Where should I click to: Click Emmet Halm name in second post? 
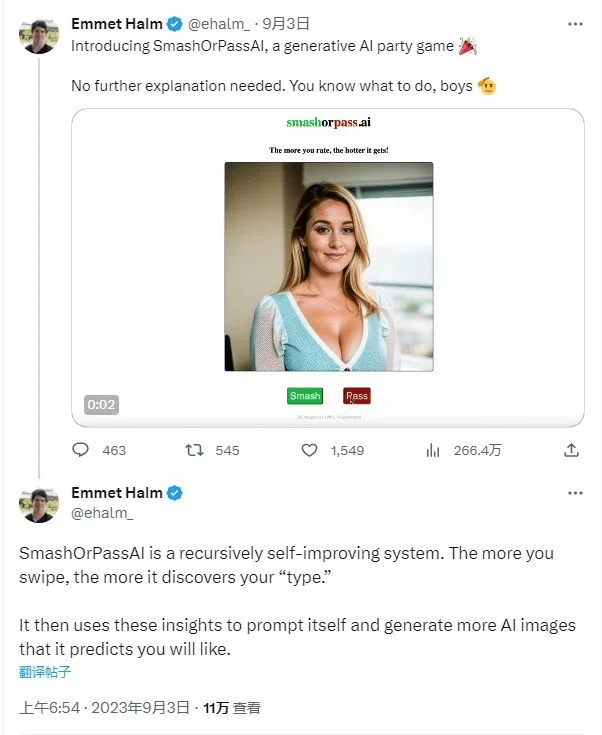click(x=116, y=493)
